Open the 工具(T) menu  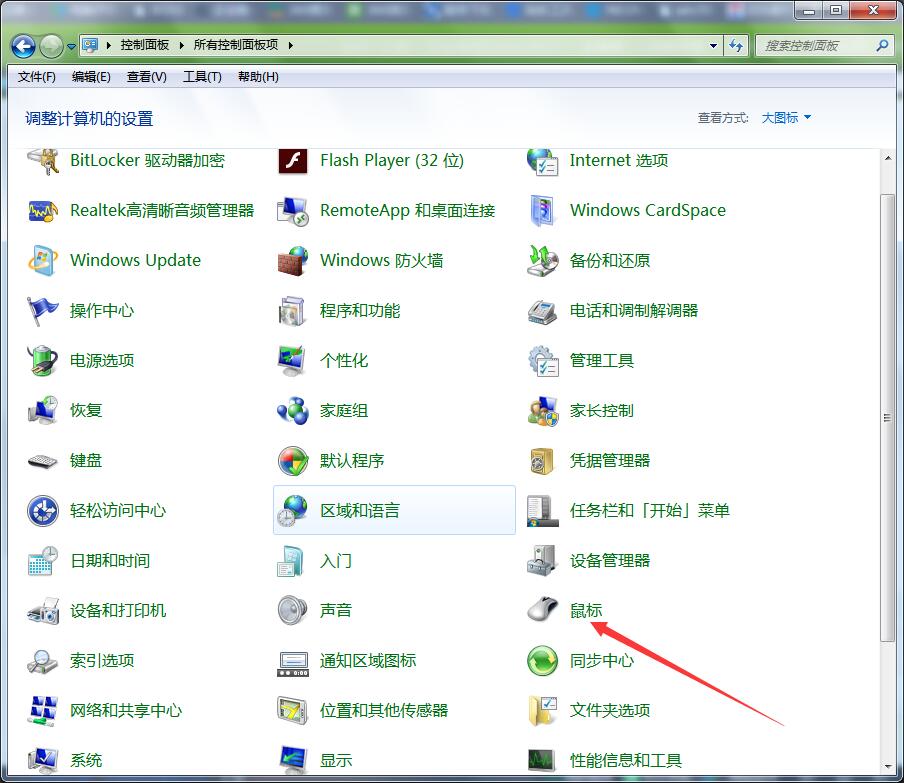click(x=202, y=77)
